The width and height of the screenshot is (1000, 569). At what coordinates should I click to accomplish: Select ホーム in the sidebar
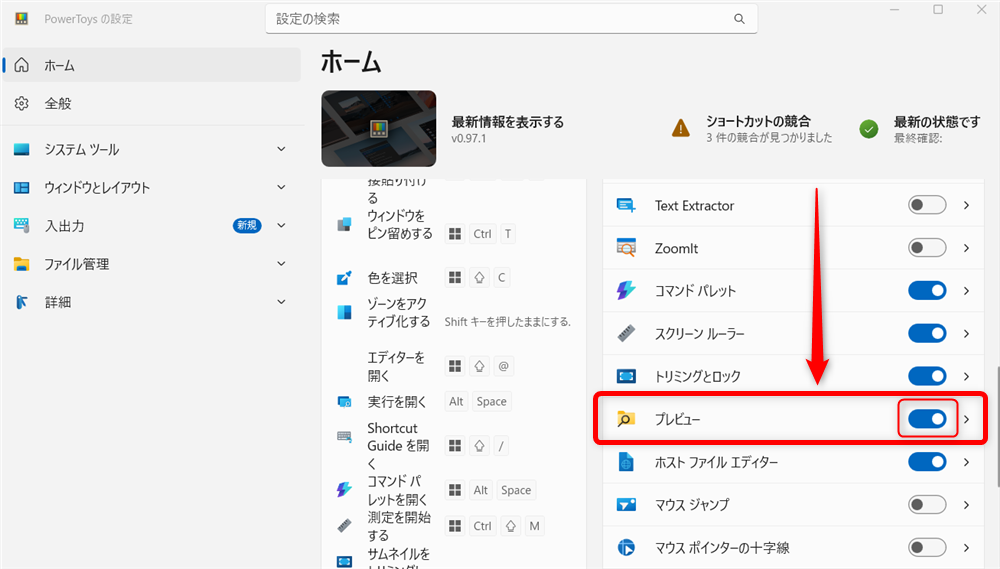152,65
